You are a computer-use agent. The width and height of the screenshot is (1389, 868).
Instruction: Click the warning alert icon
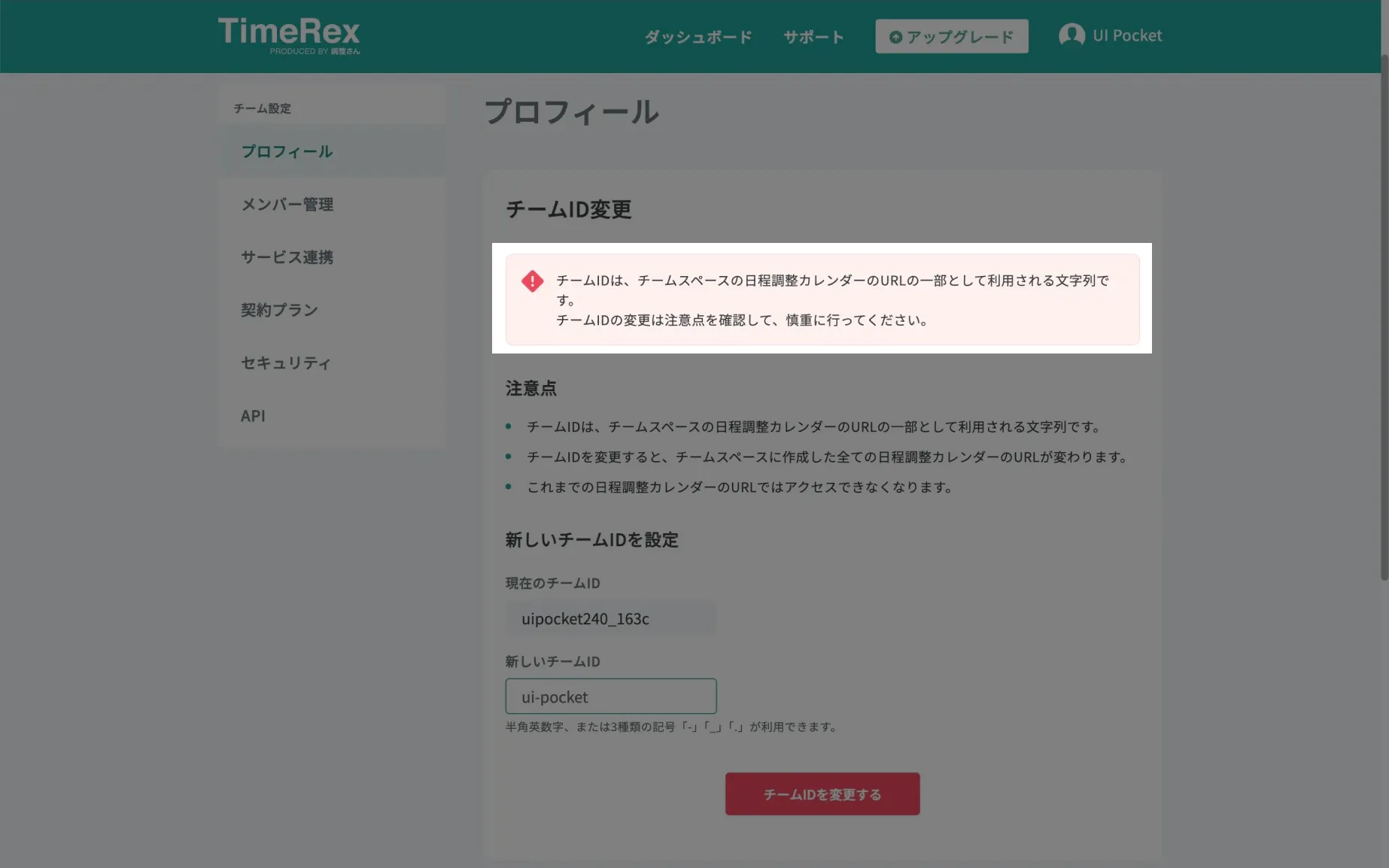532,281
